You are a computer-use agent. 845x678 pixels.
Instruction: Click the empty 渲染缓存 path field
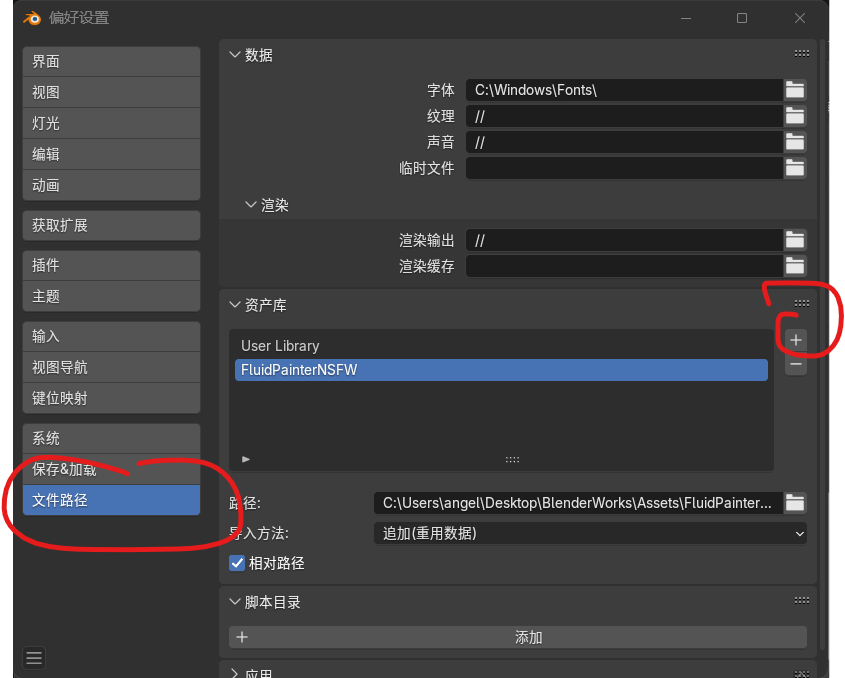point(625,266)
